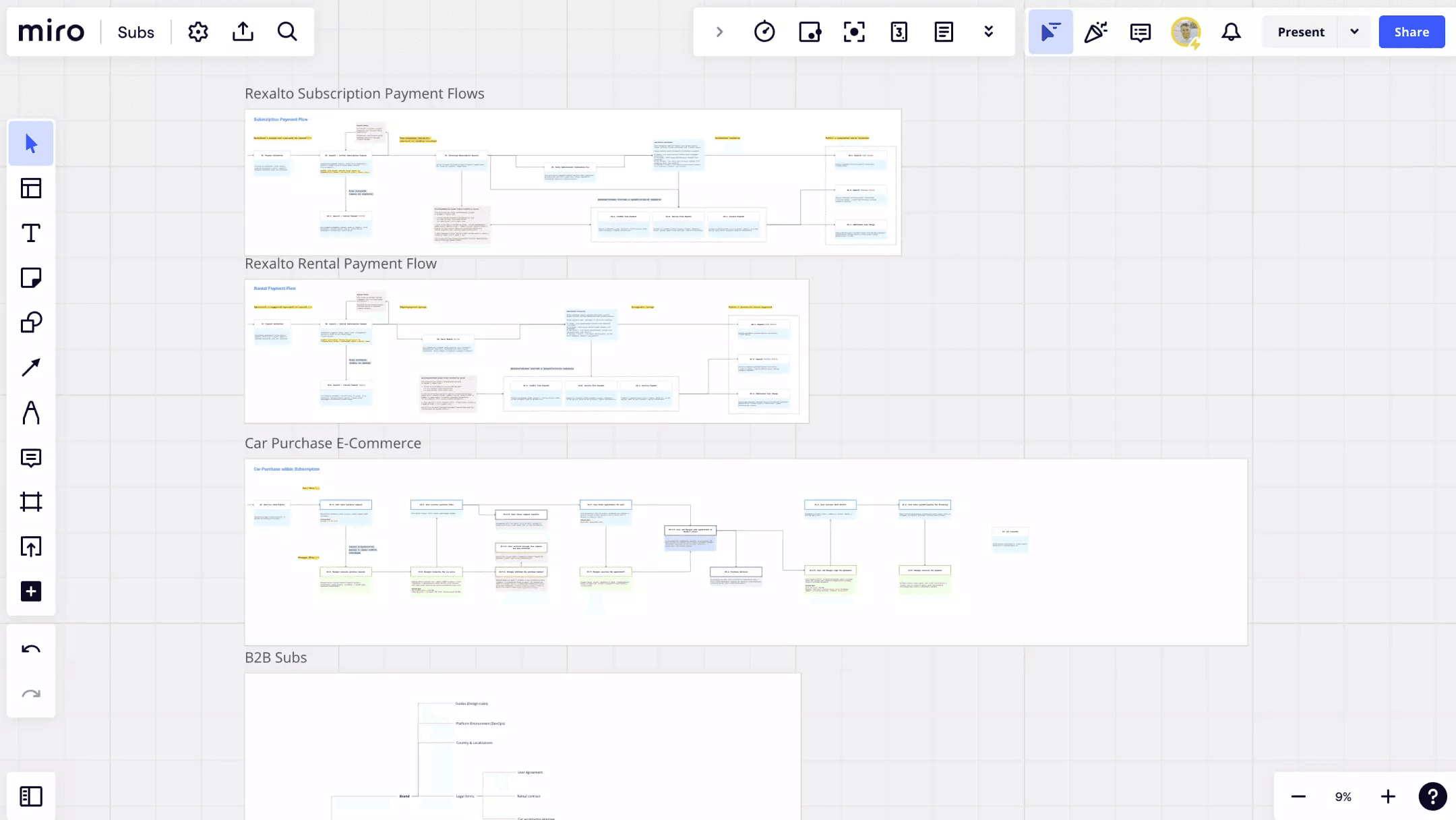Toggle the frames side panel
The image size is (1456, 820).
click(31, 796)
